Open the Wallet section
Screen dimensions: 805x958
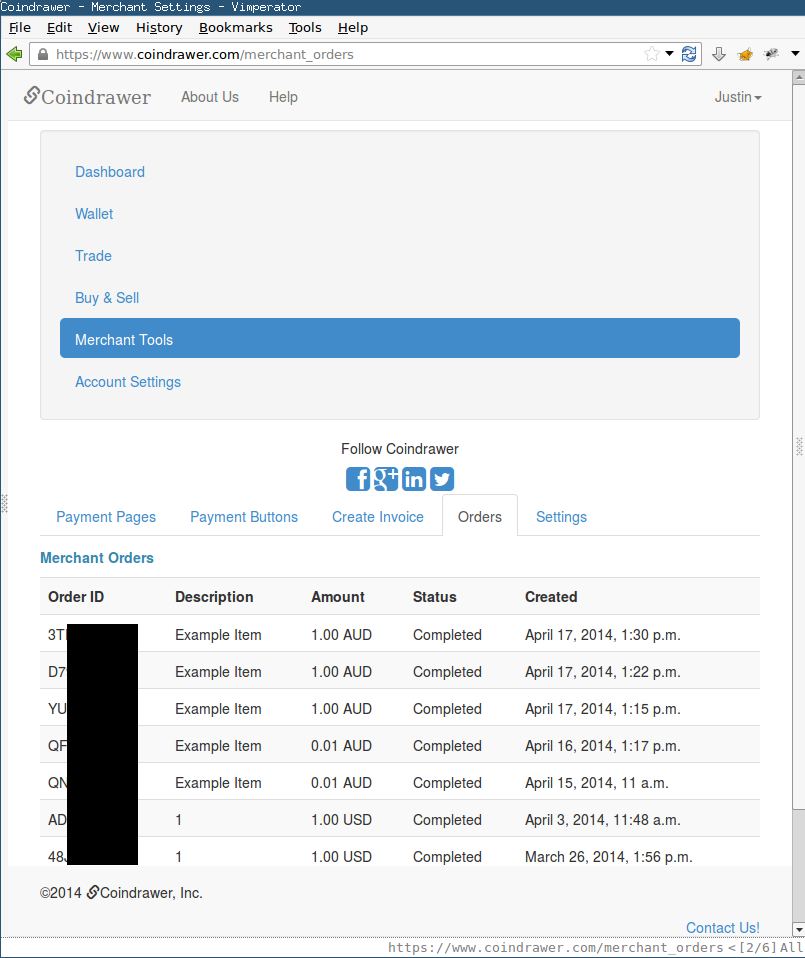click(94, 214)
